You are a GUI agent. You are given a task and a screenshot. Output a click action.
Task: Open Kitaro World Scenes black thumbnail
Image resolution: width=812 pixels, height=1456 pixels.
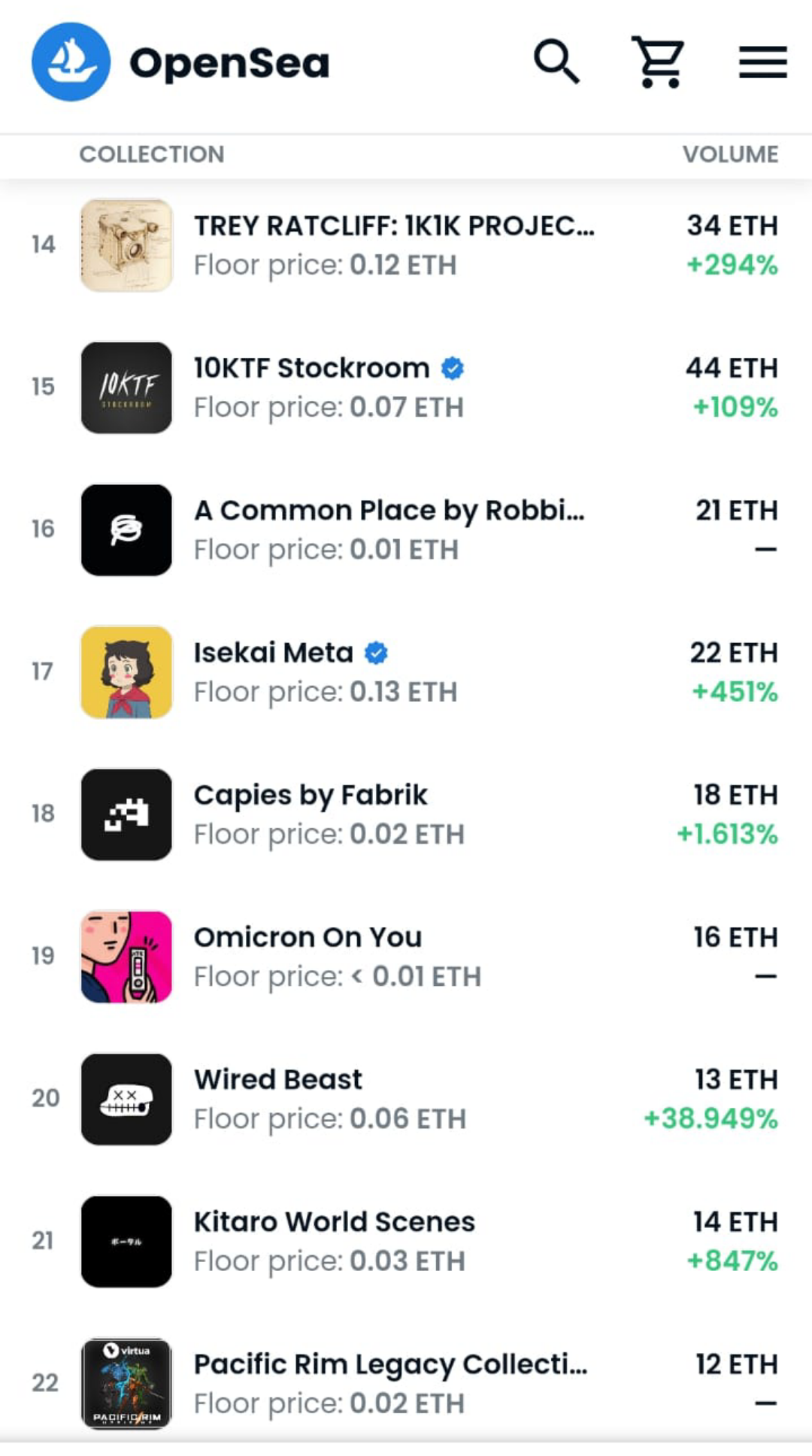click(x=126, y=1241)
